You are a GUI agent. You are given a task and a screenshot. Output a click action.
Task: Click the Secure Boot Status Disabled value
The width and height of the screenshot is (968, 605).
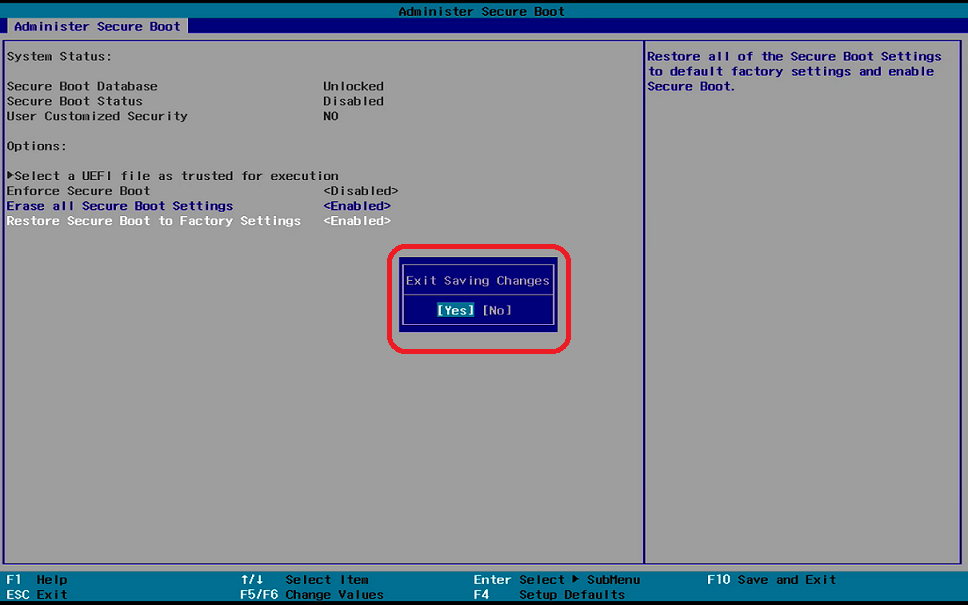tap(353, 101)
